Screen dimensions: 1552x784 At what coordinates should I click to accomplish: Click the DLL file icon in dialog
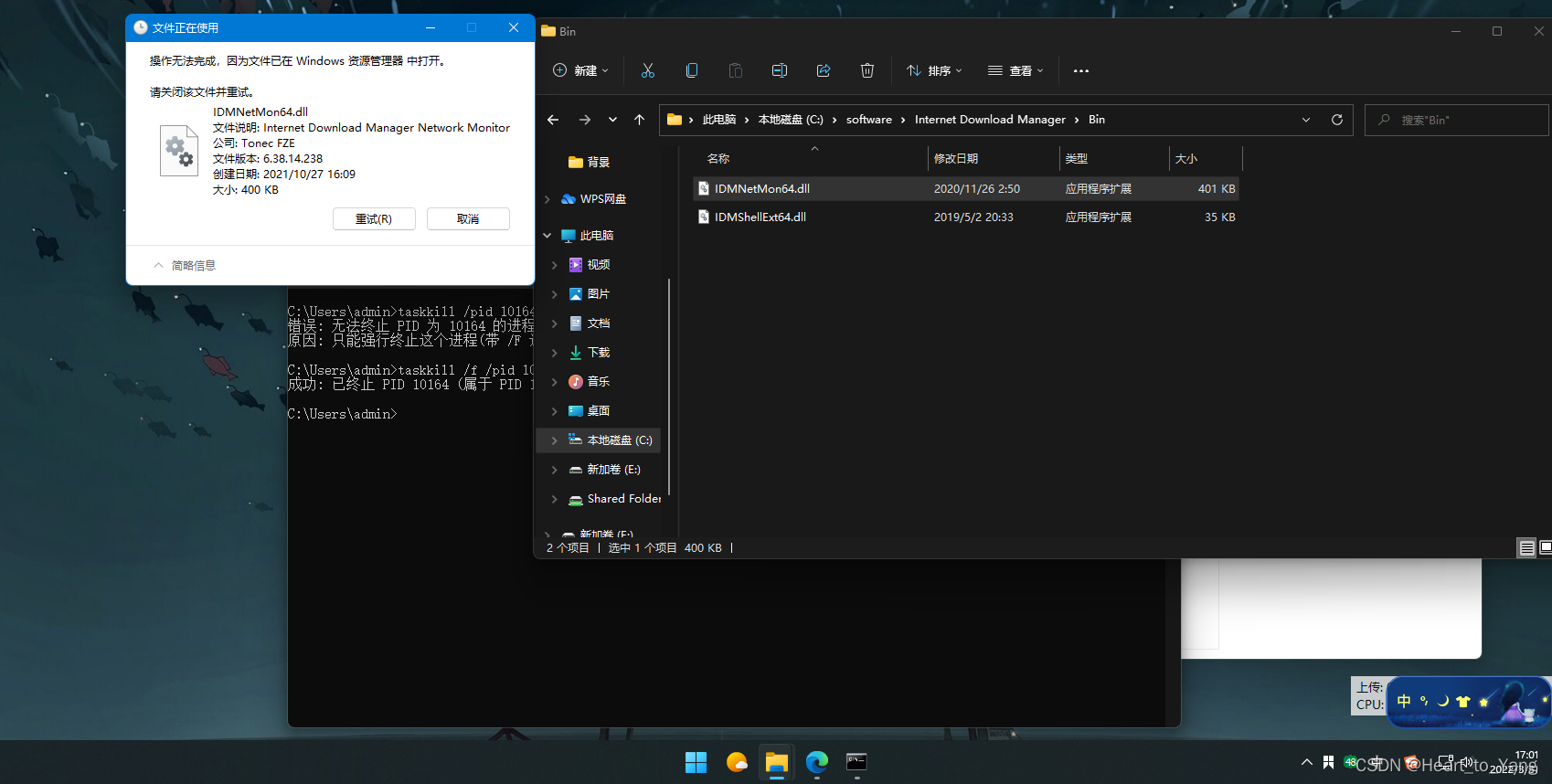click(179, 151)
